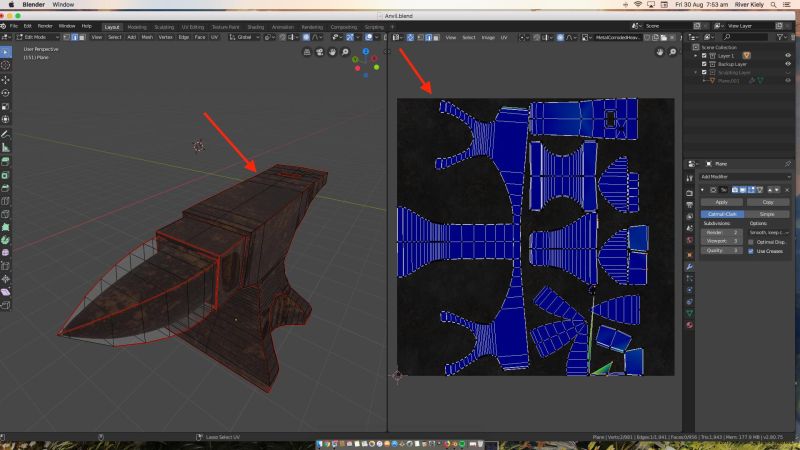Select the Catmull-Clark subdivision type
Image resolution: width=800 pixels, height=450 pixels.
722,214
